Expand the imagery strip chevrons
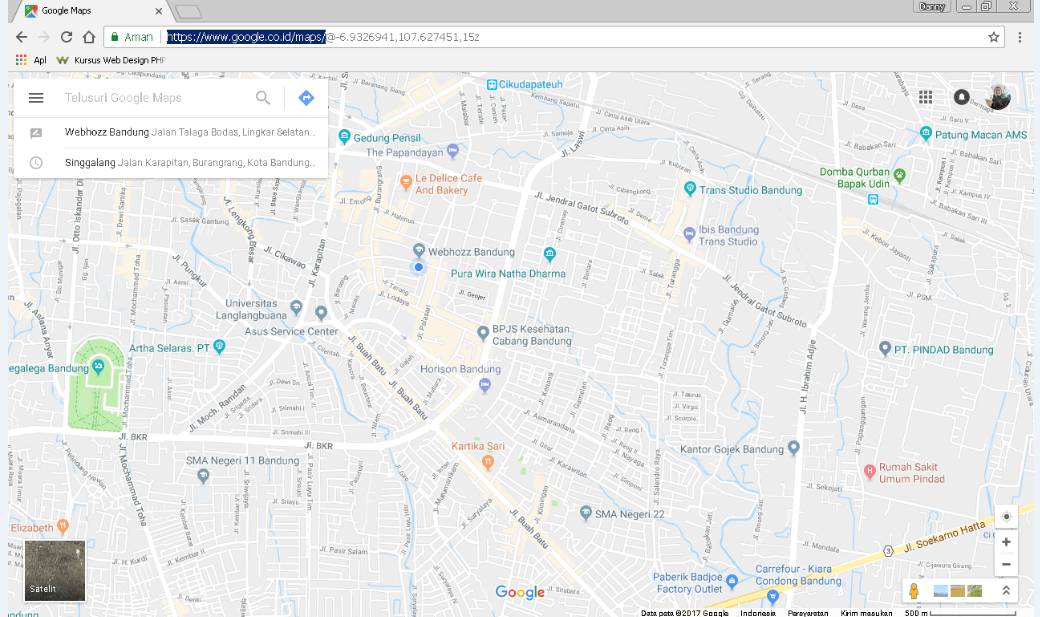This screenshot has height=617, width=1040. coord(1006,590)
